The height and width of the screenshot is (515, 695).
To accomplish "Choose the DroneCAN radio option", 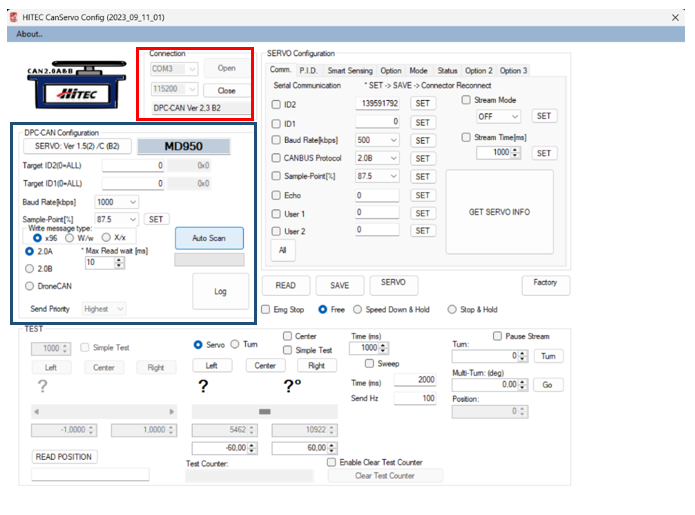I will [30, 286].
